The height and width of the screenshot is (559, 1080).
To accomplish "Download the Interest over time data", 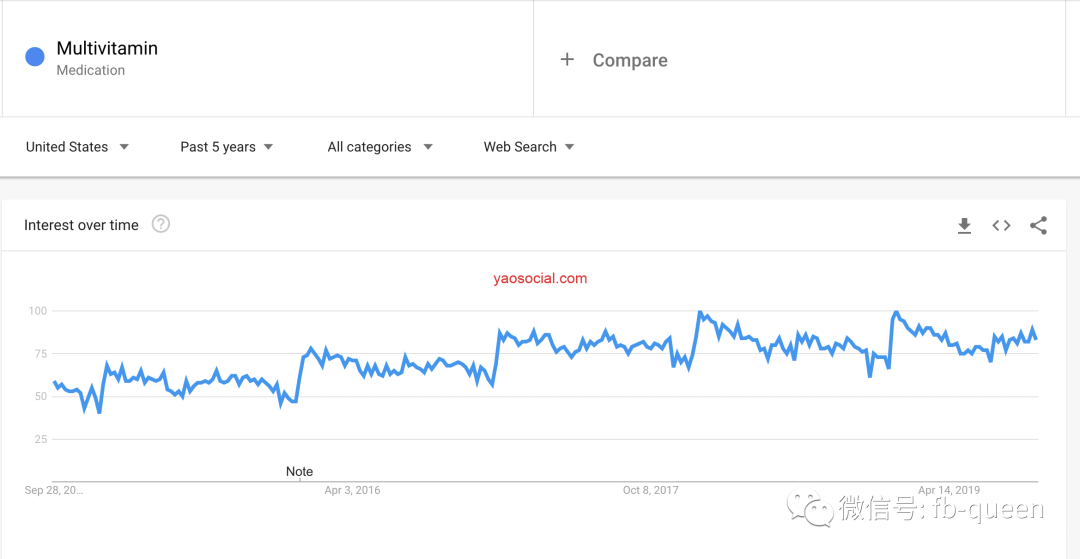I will 964,226.
